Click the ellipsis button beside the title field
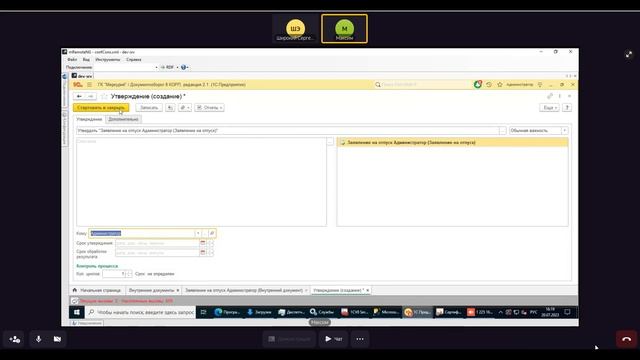 click(502, 131)
